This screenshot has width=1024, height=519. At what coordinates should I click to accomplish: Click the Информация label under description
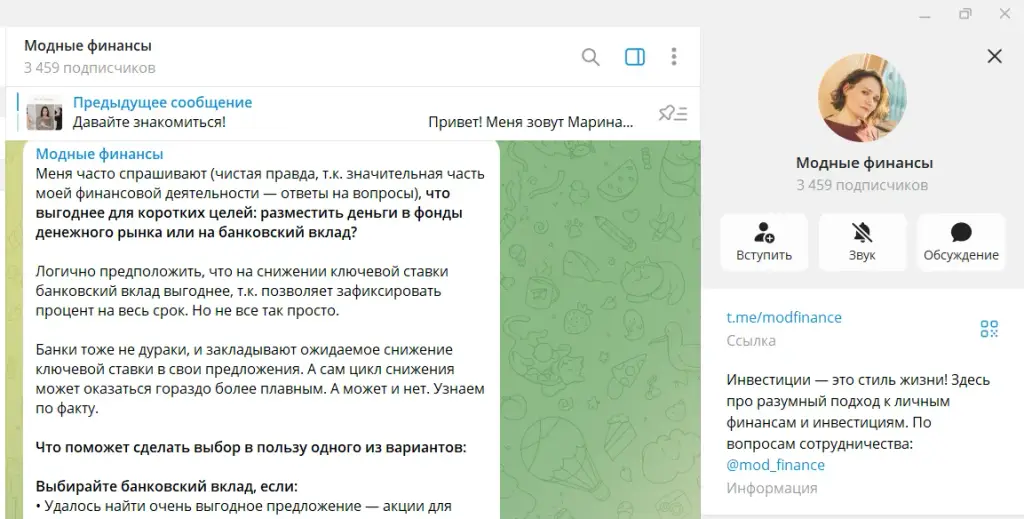[771, 488]
